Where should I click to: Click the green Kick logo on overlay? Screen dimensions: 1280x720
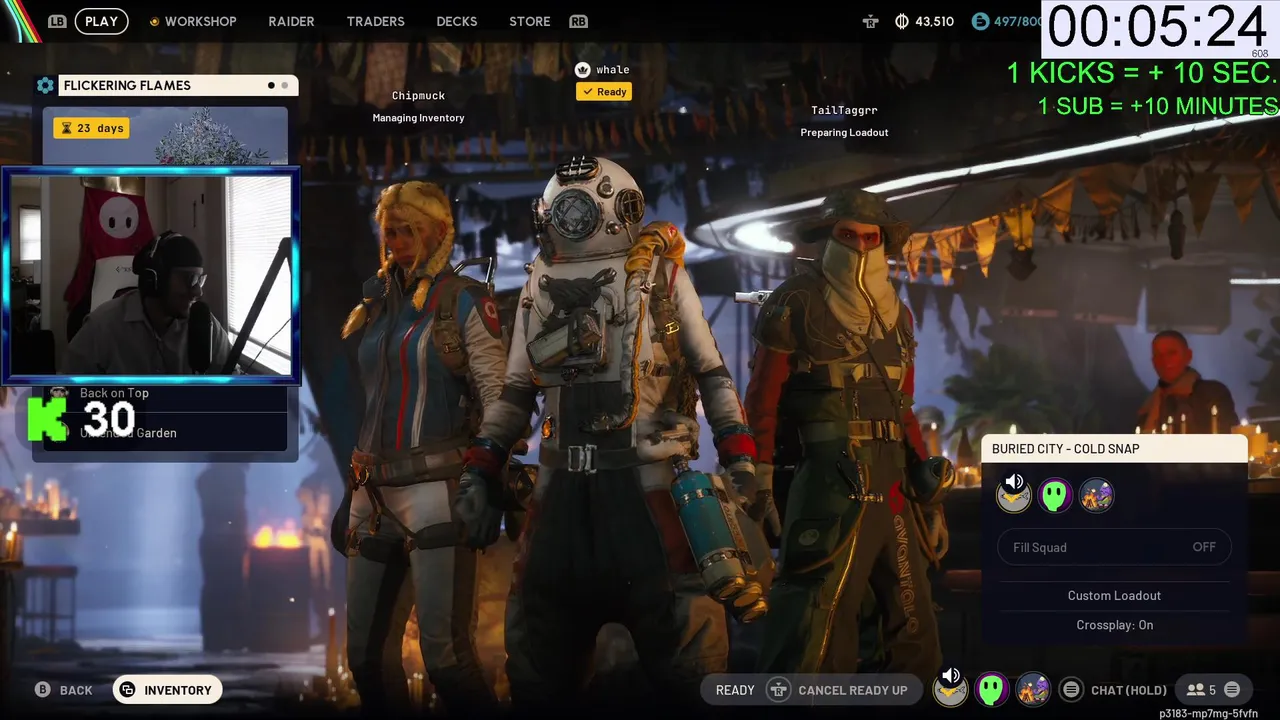tap(47, 419)
